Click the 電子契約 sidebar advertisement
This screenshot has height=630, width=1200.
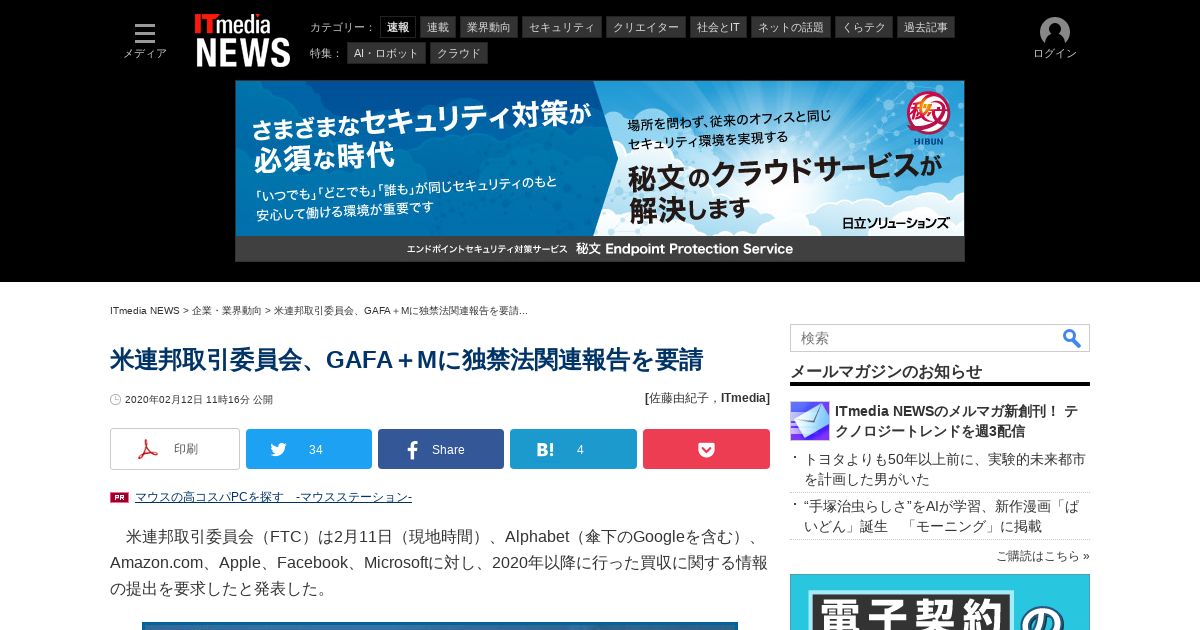point(940,602)
